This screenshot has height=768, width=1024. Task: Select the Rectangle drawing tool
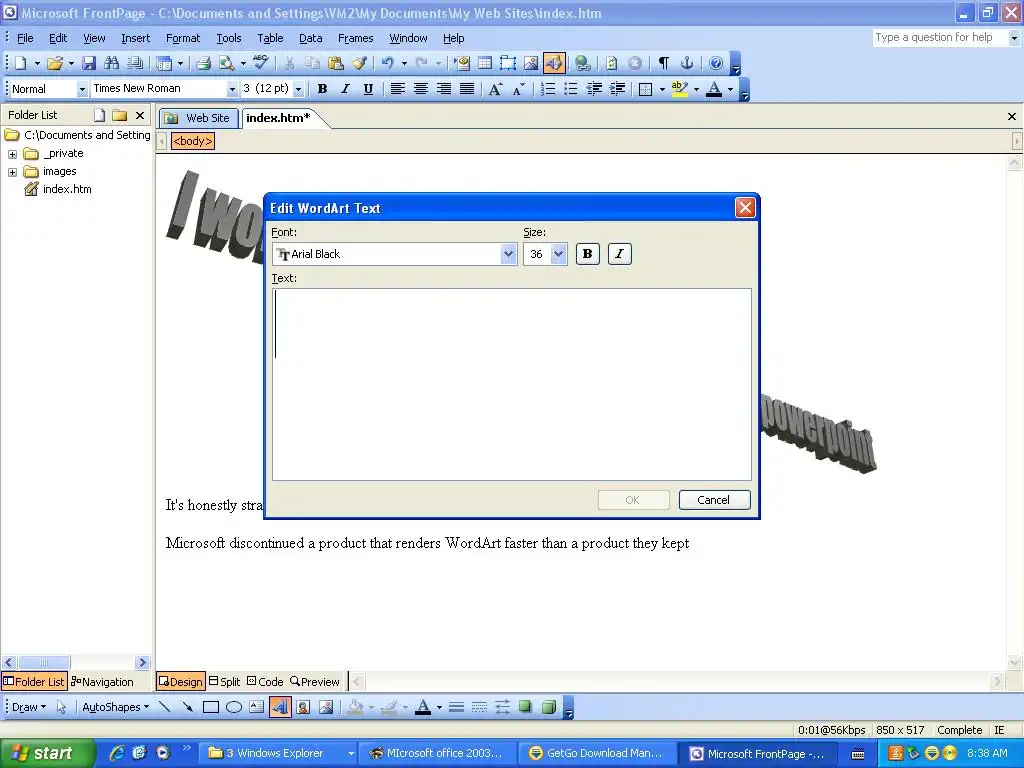pyautogui.click(x=210, y=707)
